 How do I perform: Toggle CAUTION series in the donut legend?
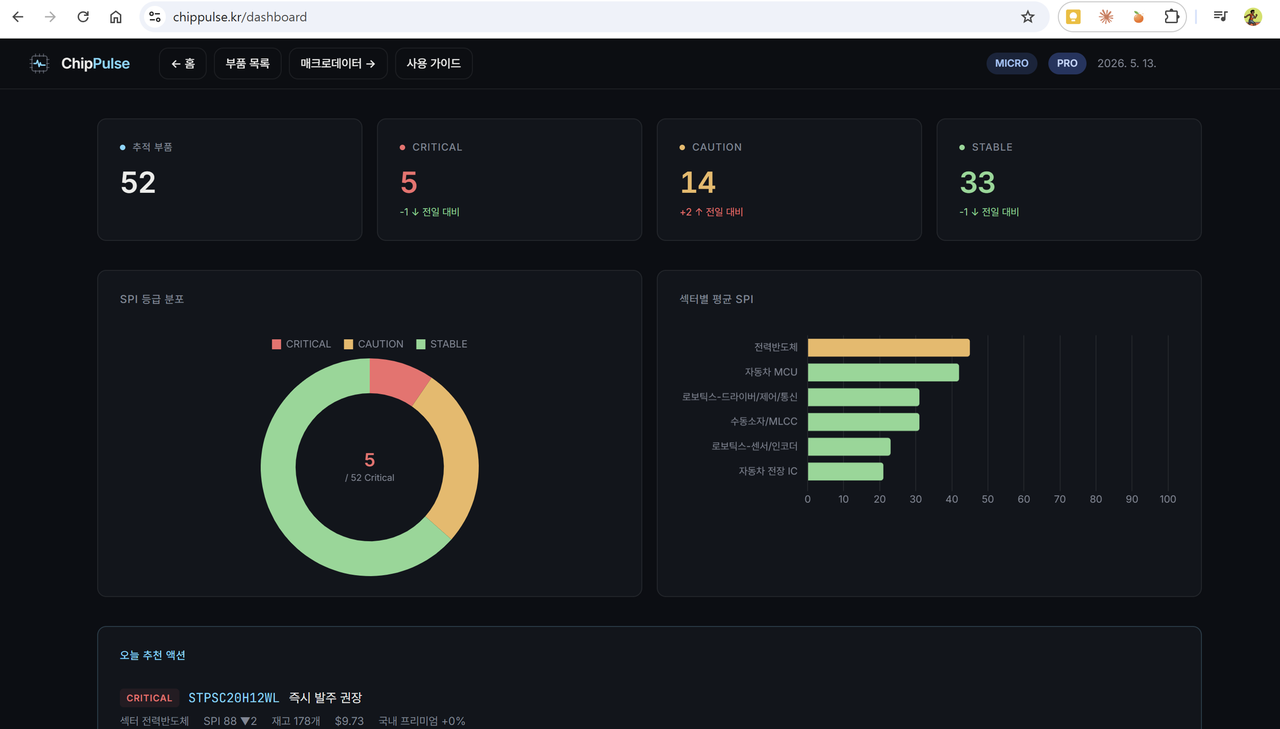point(373,344)
